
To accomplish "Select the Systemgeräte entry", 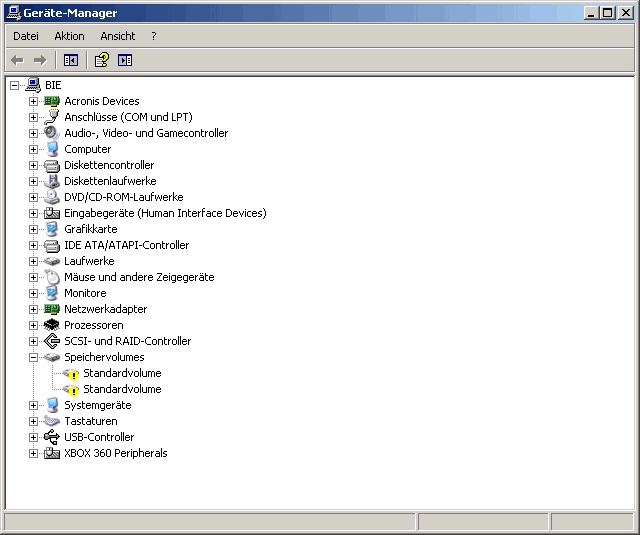I will [98, 405].
